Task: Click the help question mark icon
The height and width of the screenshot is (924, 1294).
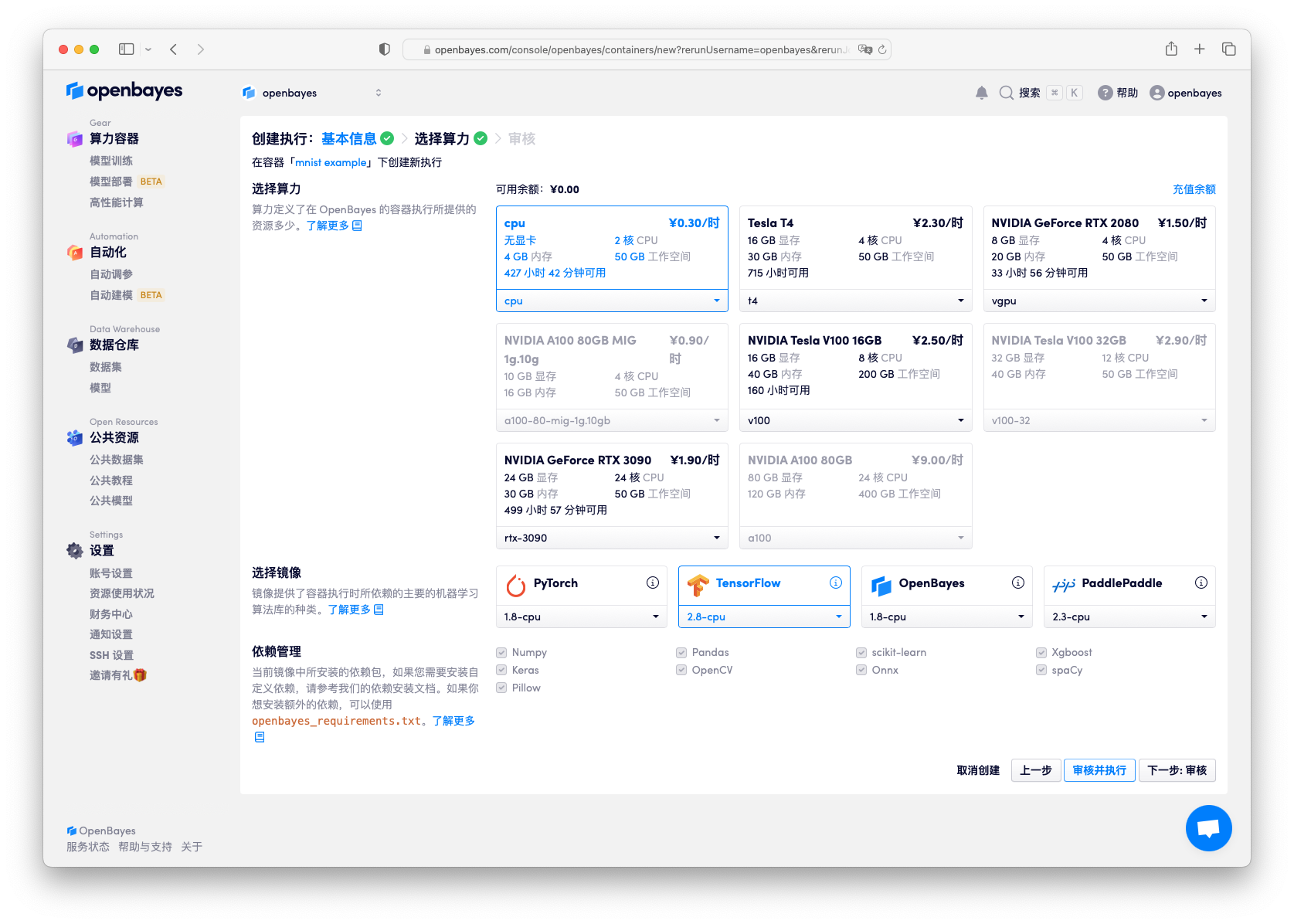Action: (x=1106, y=93)
